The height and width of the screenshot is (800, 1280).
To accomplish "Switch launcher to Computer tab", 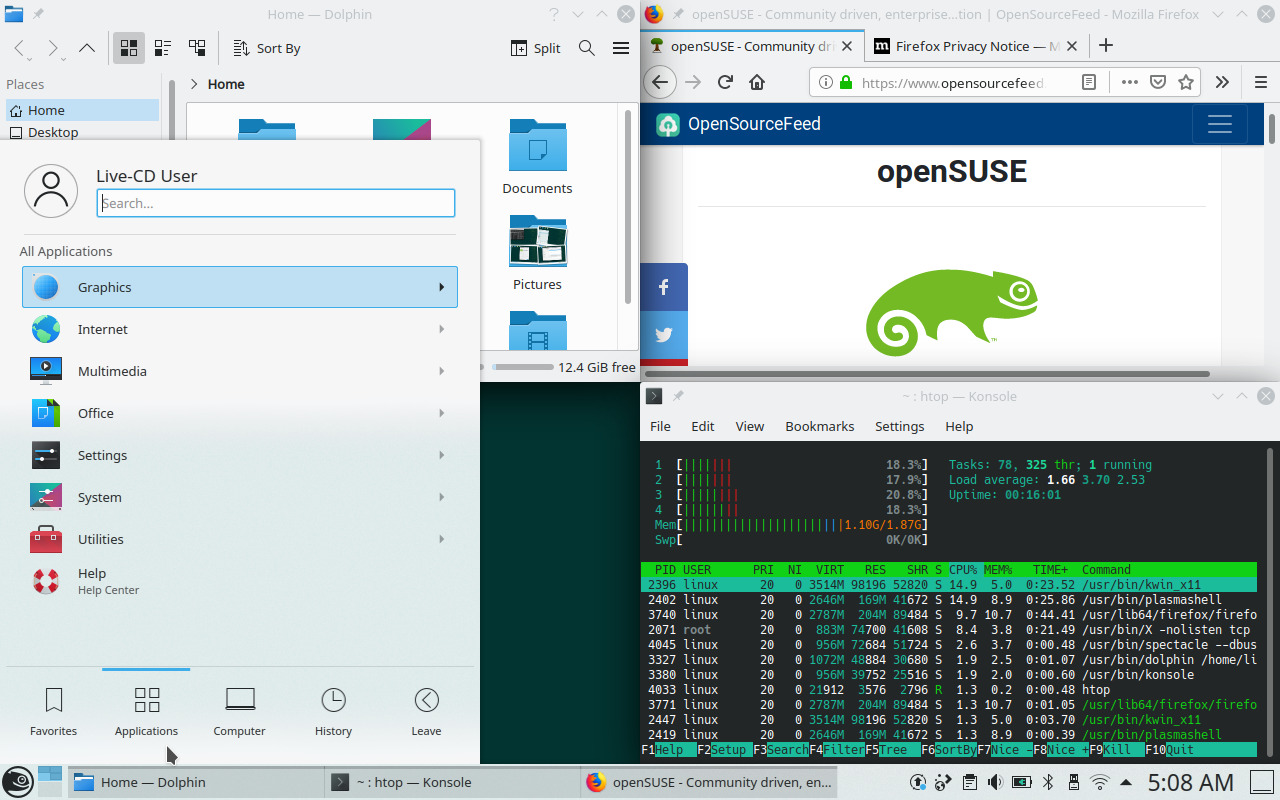I will (x=239, y=710).
